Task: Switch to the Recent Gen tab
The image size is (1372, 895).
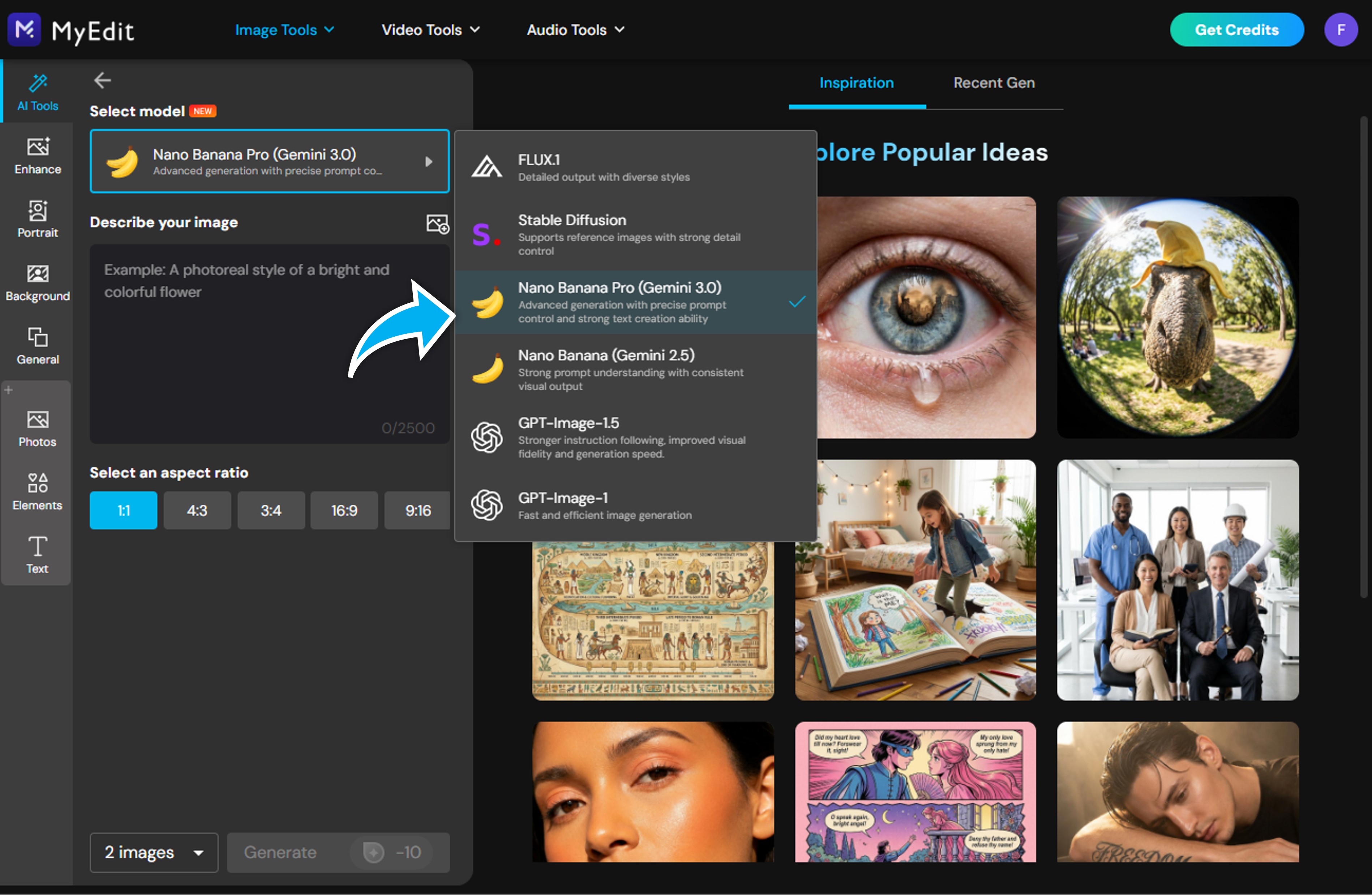Action: 994,83
